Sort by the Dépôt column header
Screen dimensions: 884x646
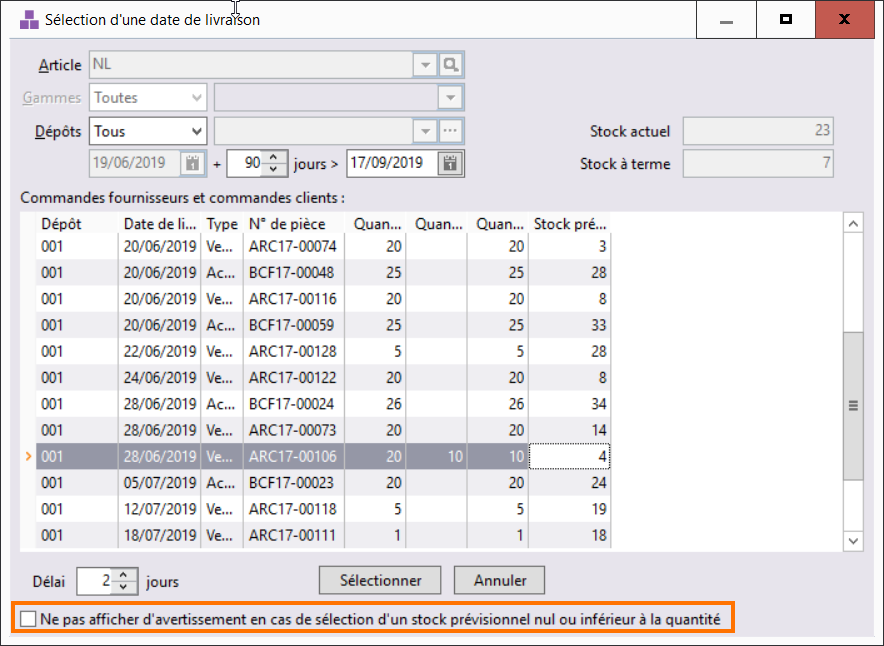point(77,224)
